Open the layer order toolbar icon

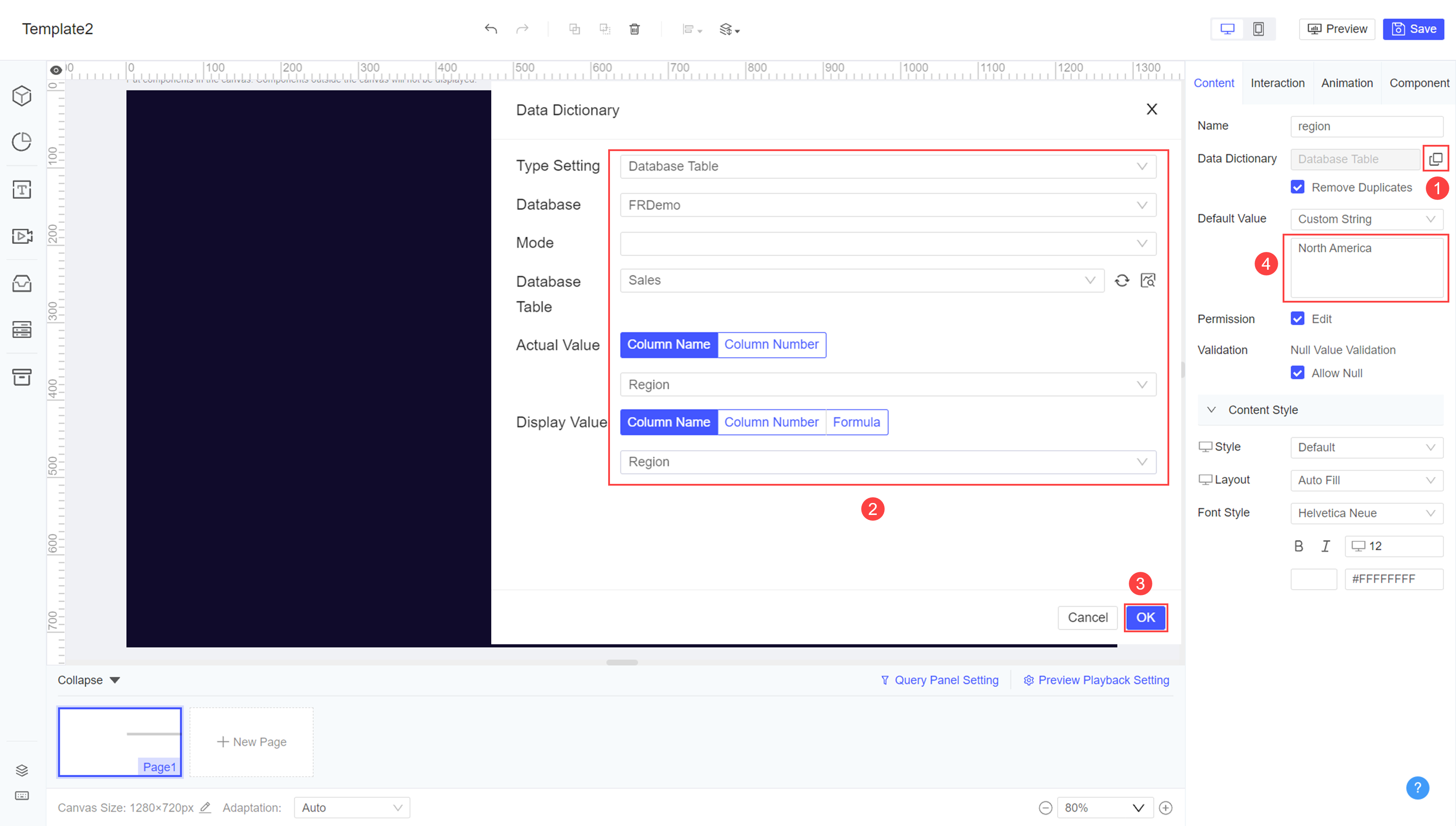coord(730,29)
